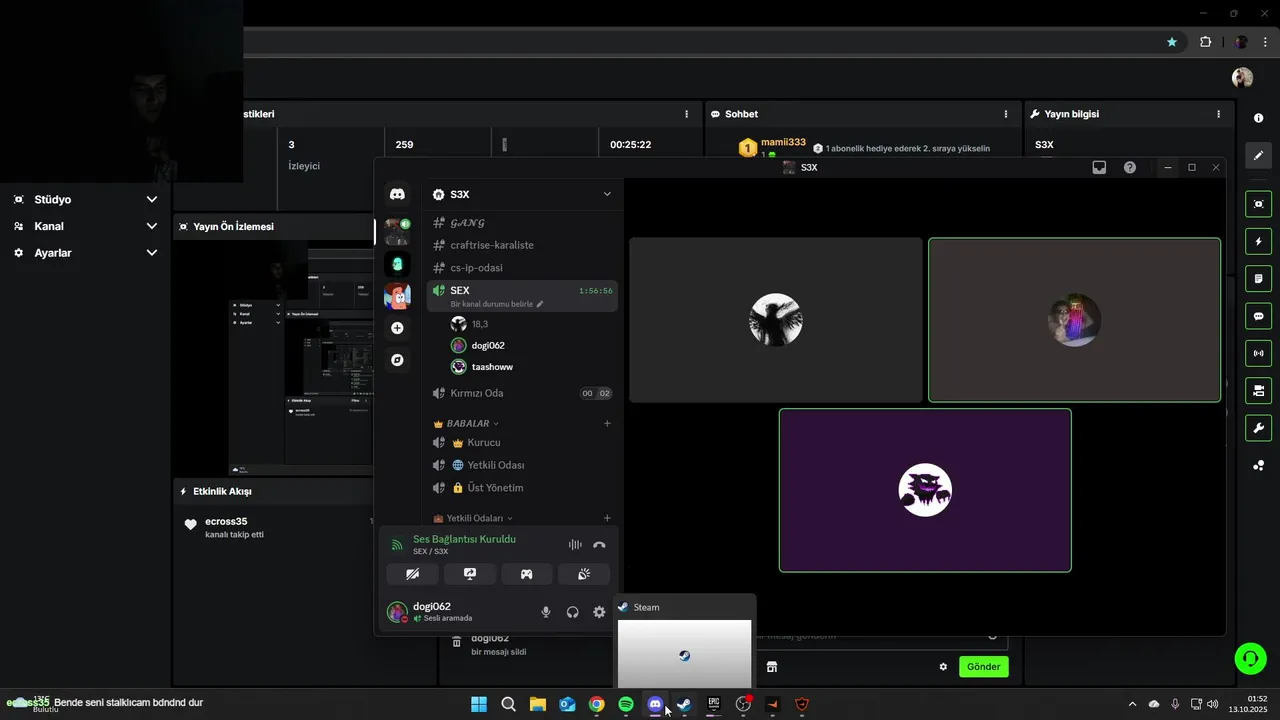The width and height of the screenshot is (1280, 720).
Task: Edit channel status pencil under SEX
Action: 540,304
